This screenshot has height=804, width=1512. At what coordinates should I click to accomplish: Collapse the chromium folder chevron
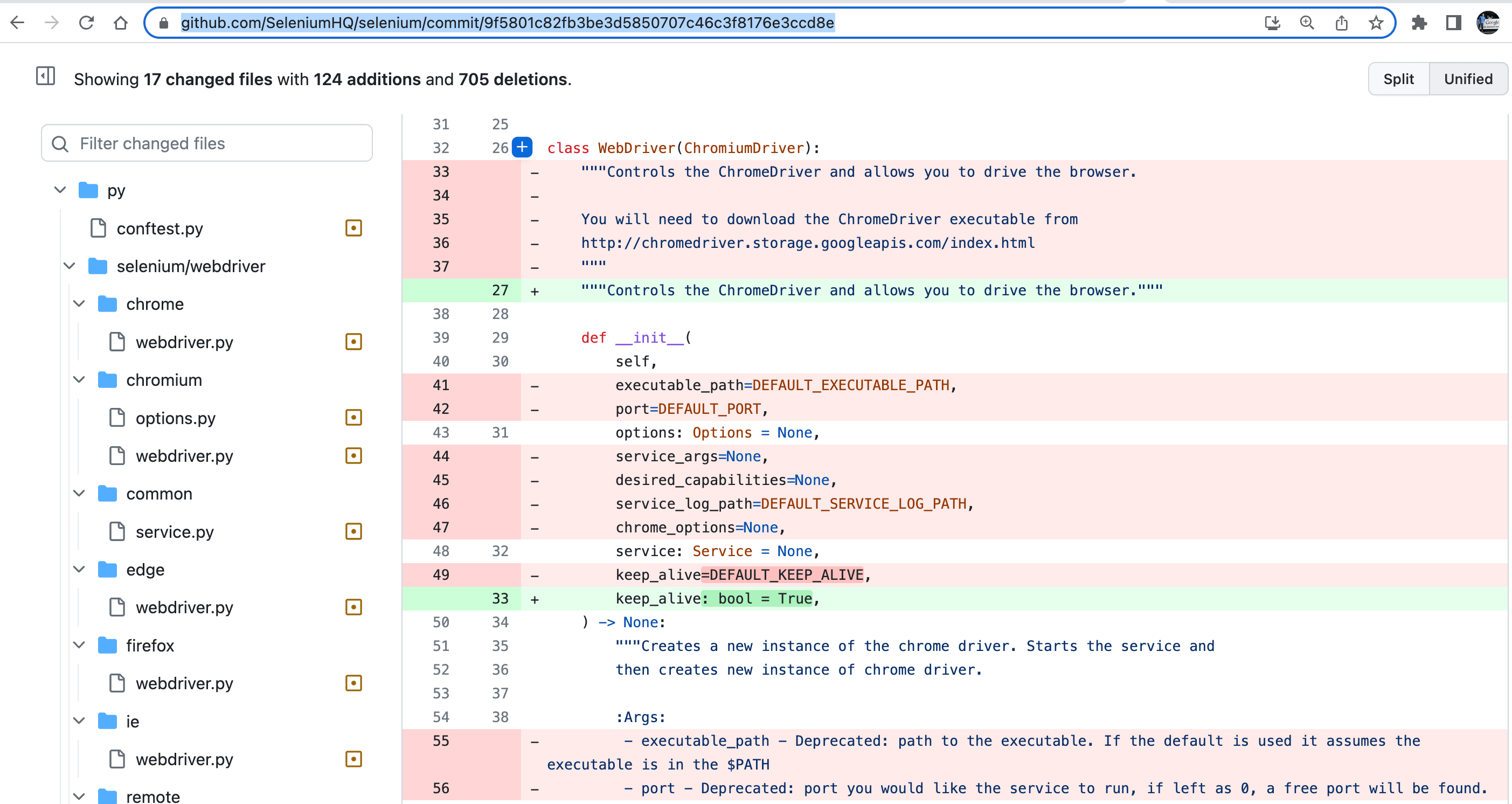coord(79,380)
